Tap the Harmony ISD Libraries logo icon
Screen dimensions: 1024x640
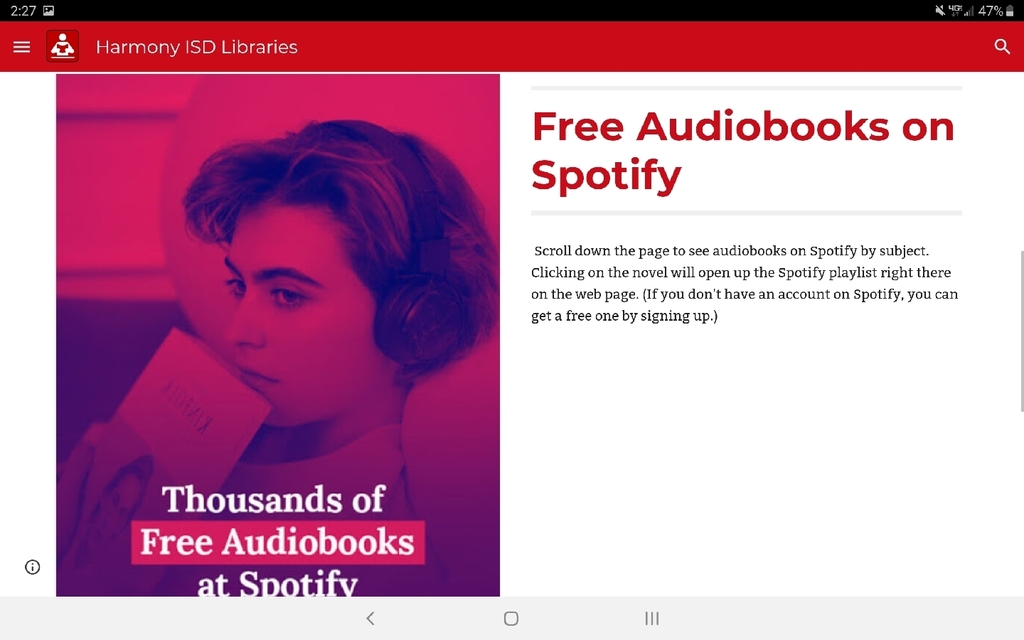coord(63,46)
